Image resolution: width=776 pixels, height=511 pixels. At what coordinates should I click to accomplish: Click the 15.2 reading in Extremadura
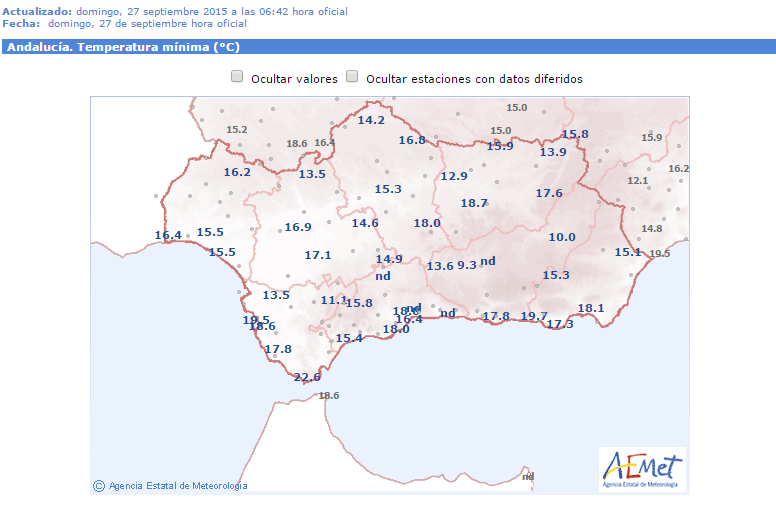[x=237, y=130]
